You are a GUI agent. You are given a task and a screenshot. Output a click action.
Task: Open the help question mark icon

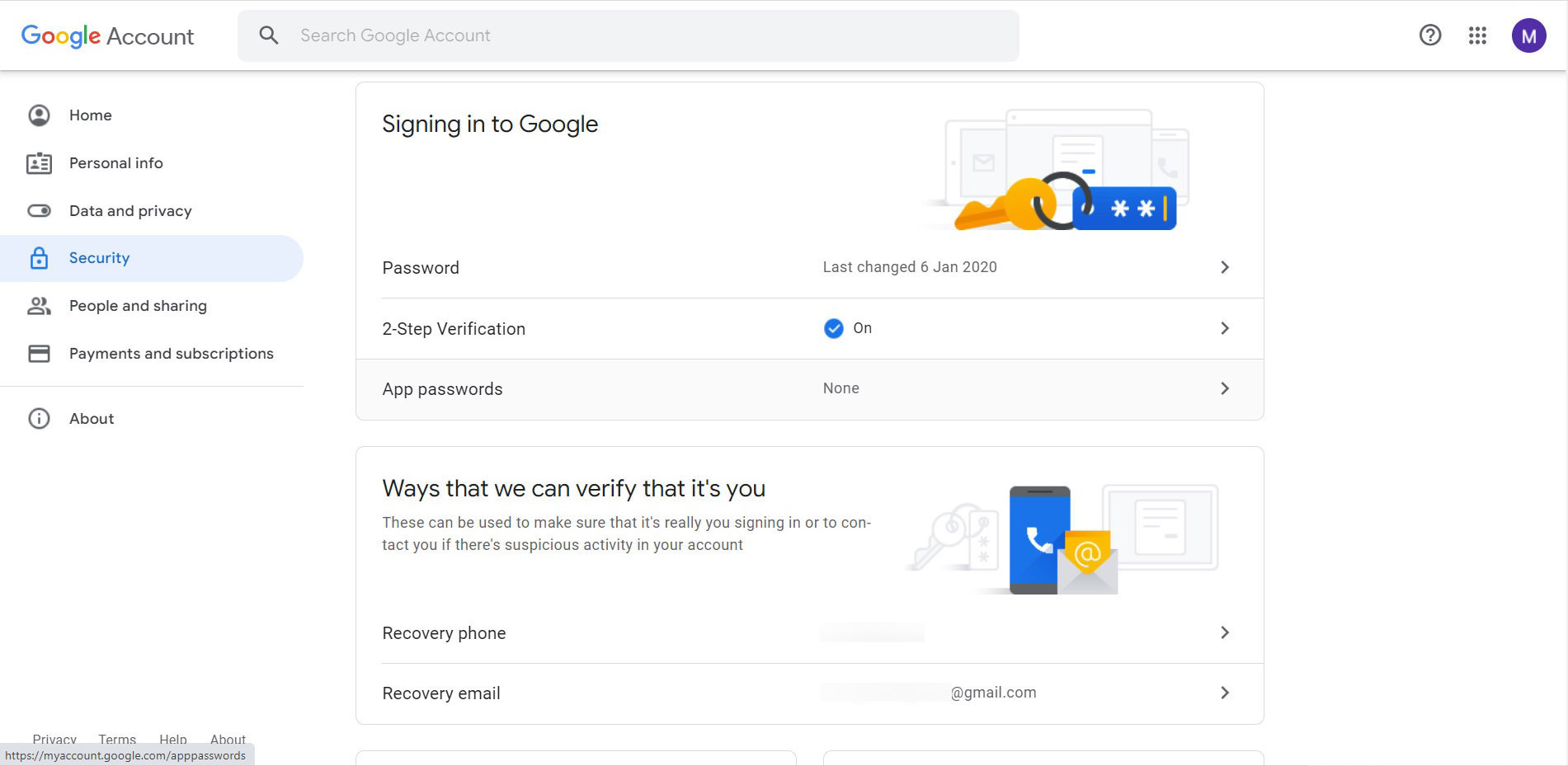point(1430,35)
